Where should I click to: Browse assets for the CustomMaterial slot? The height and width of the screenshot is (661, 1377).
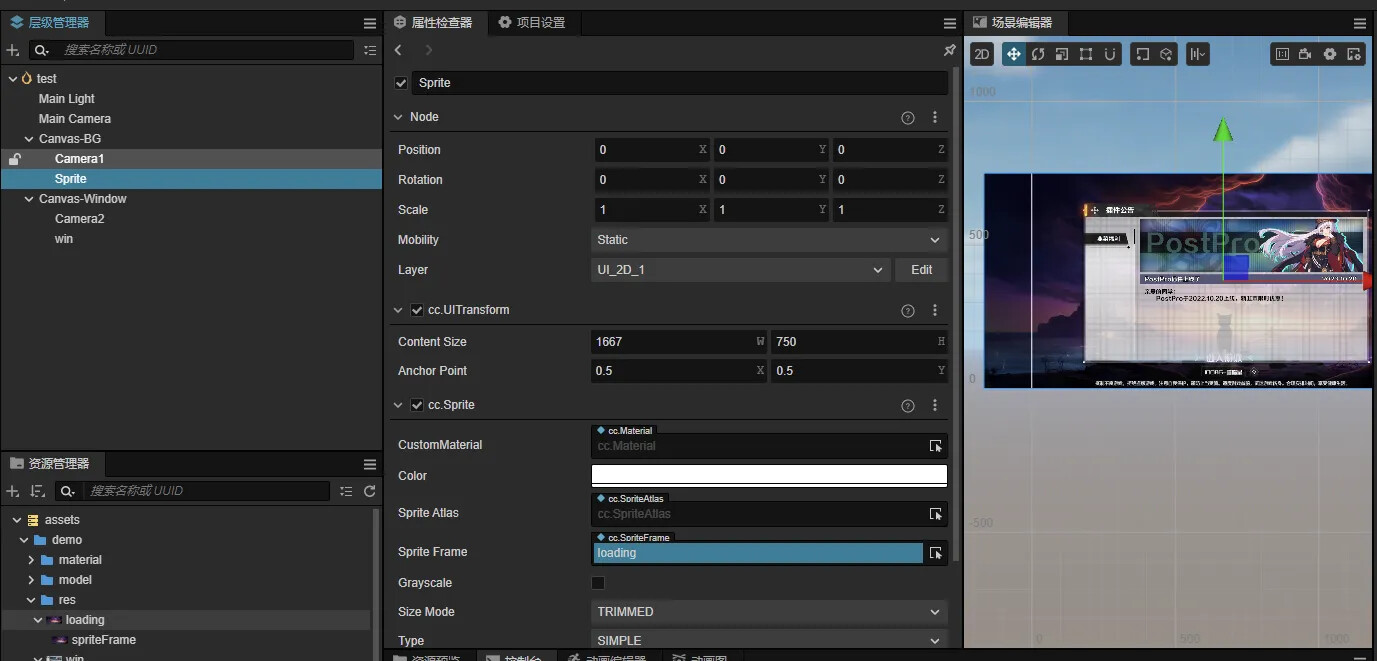(936, 446)
